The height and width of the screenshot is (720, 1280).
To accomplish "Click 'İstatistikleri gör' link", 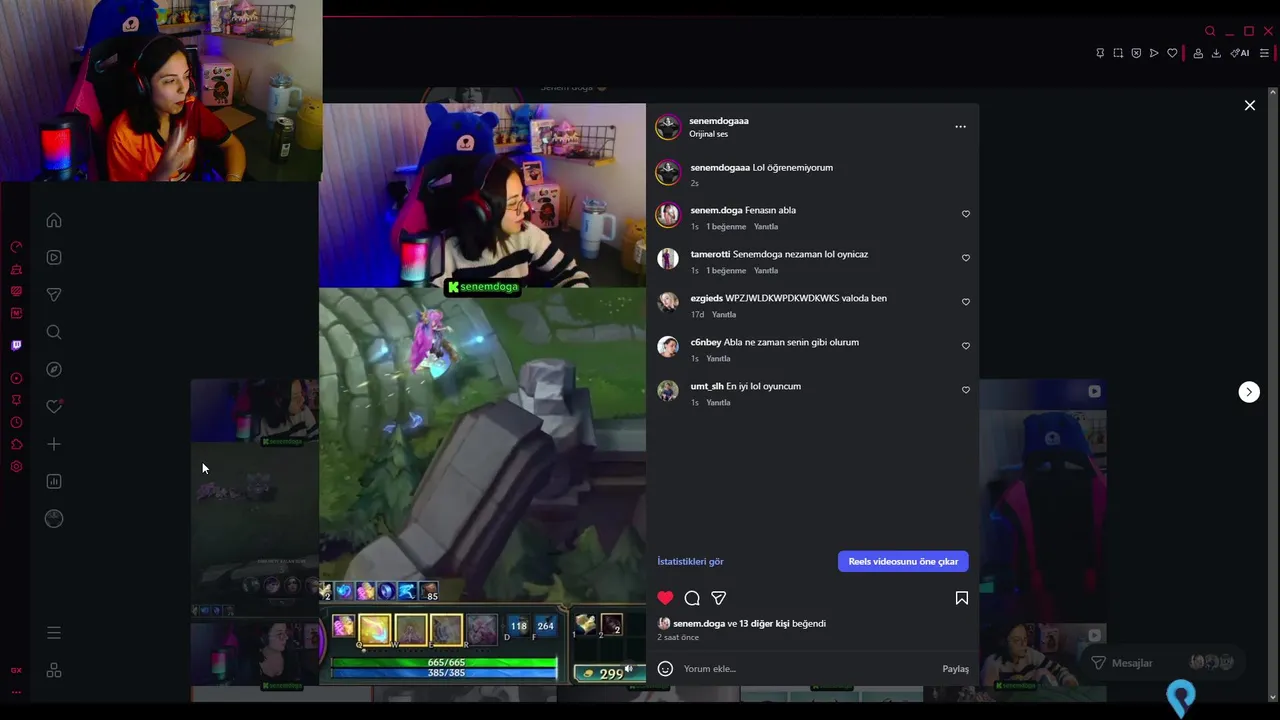I will [690, 562].
